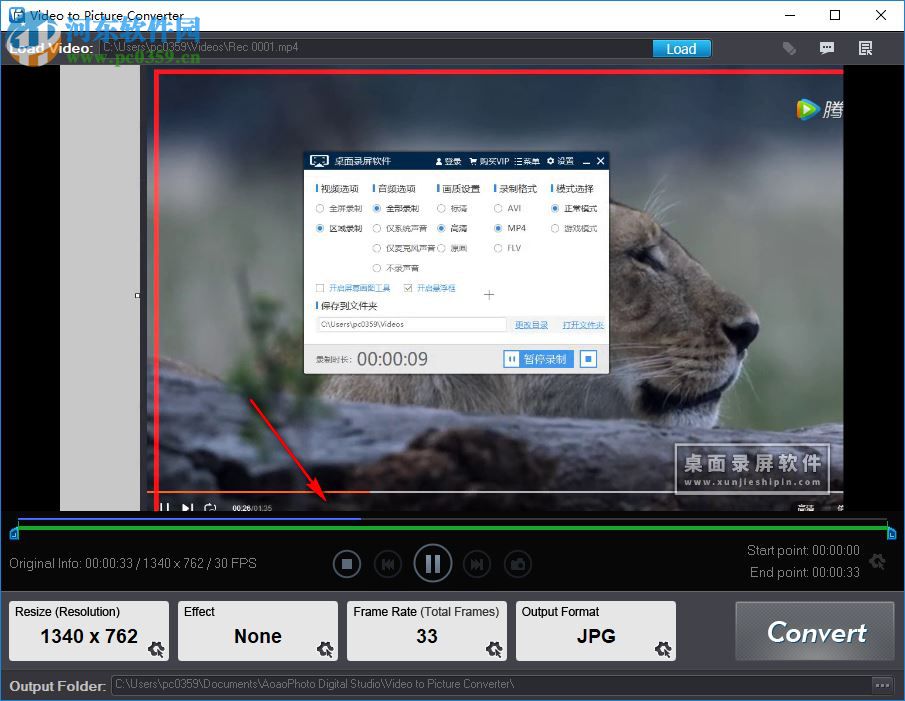Stop the video playback

[x=347, y=563]
